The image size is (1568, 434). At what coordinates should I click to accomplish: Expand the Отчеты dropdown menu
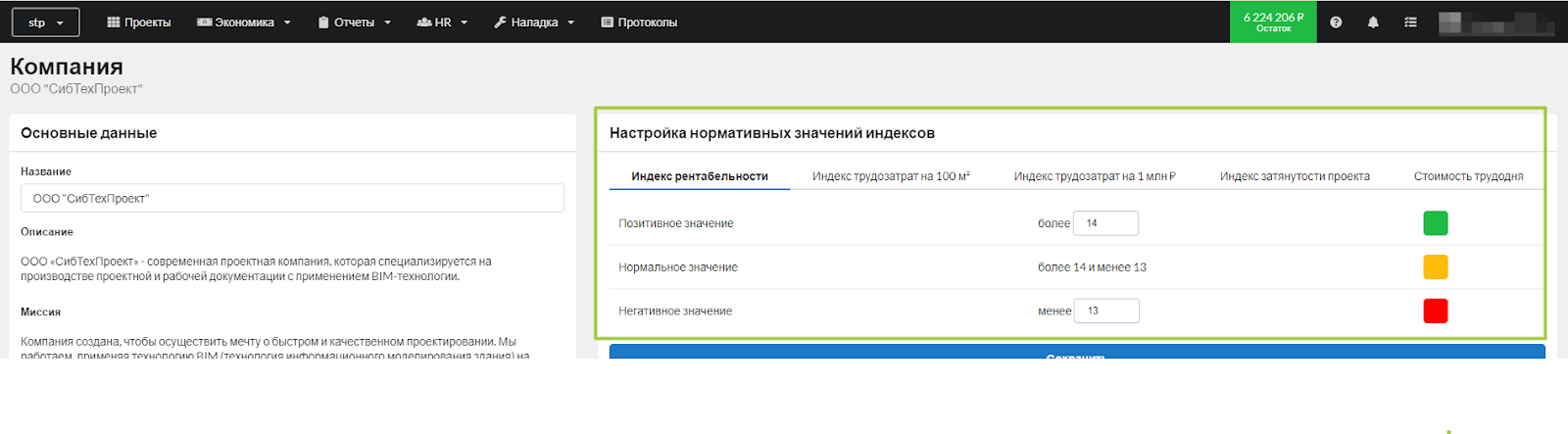pos(354,22)
